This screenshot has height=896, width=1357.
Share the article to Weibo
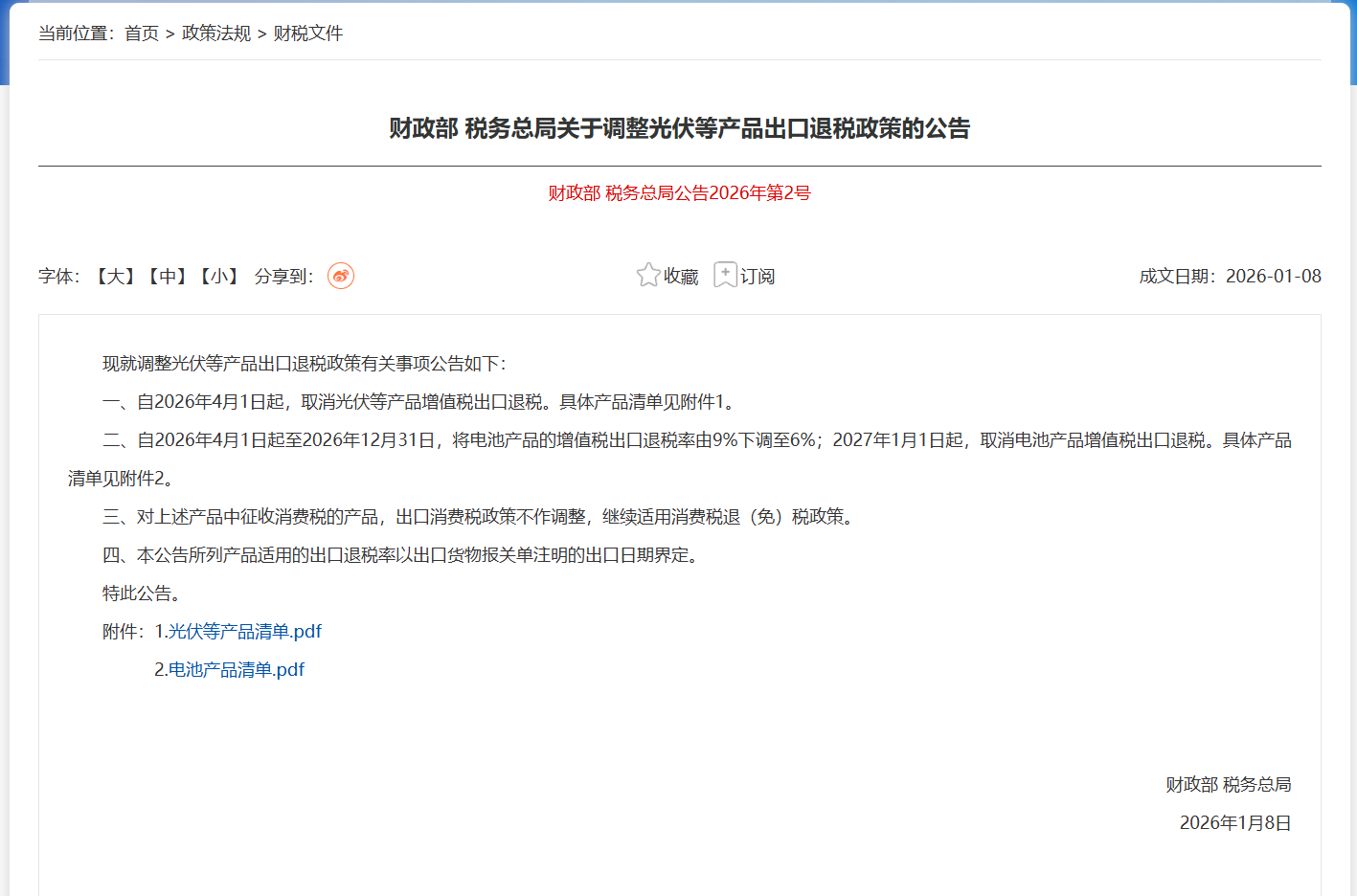point(341,275)
